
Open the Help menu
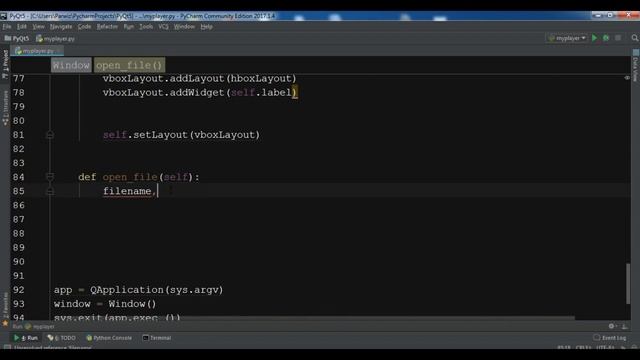coord(207,27)
